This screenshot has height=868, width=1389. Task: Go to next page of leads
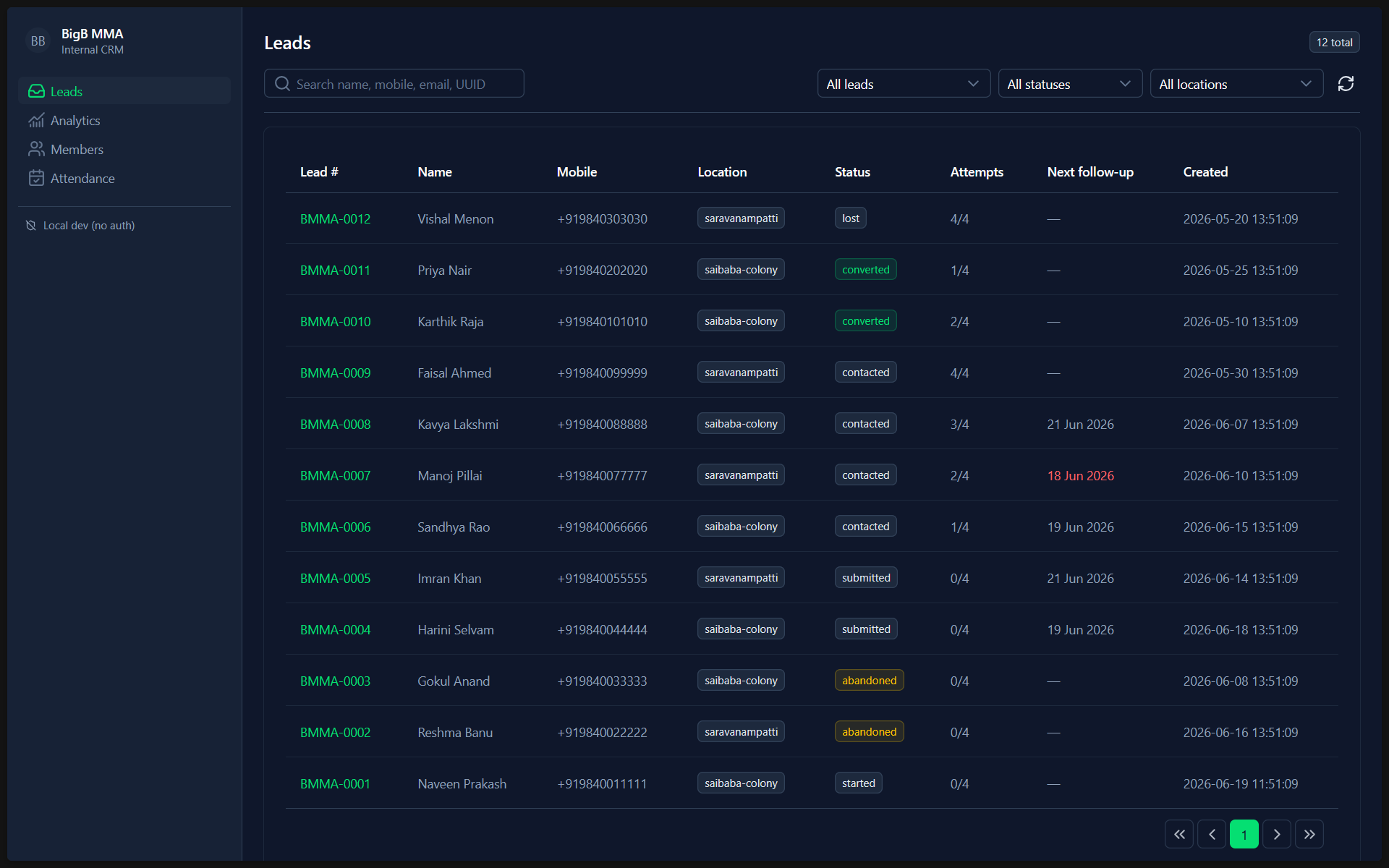click(x=1277, y=834)
